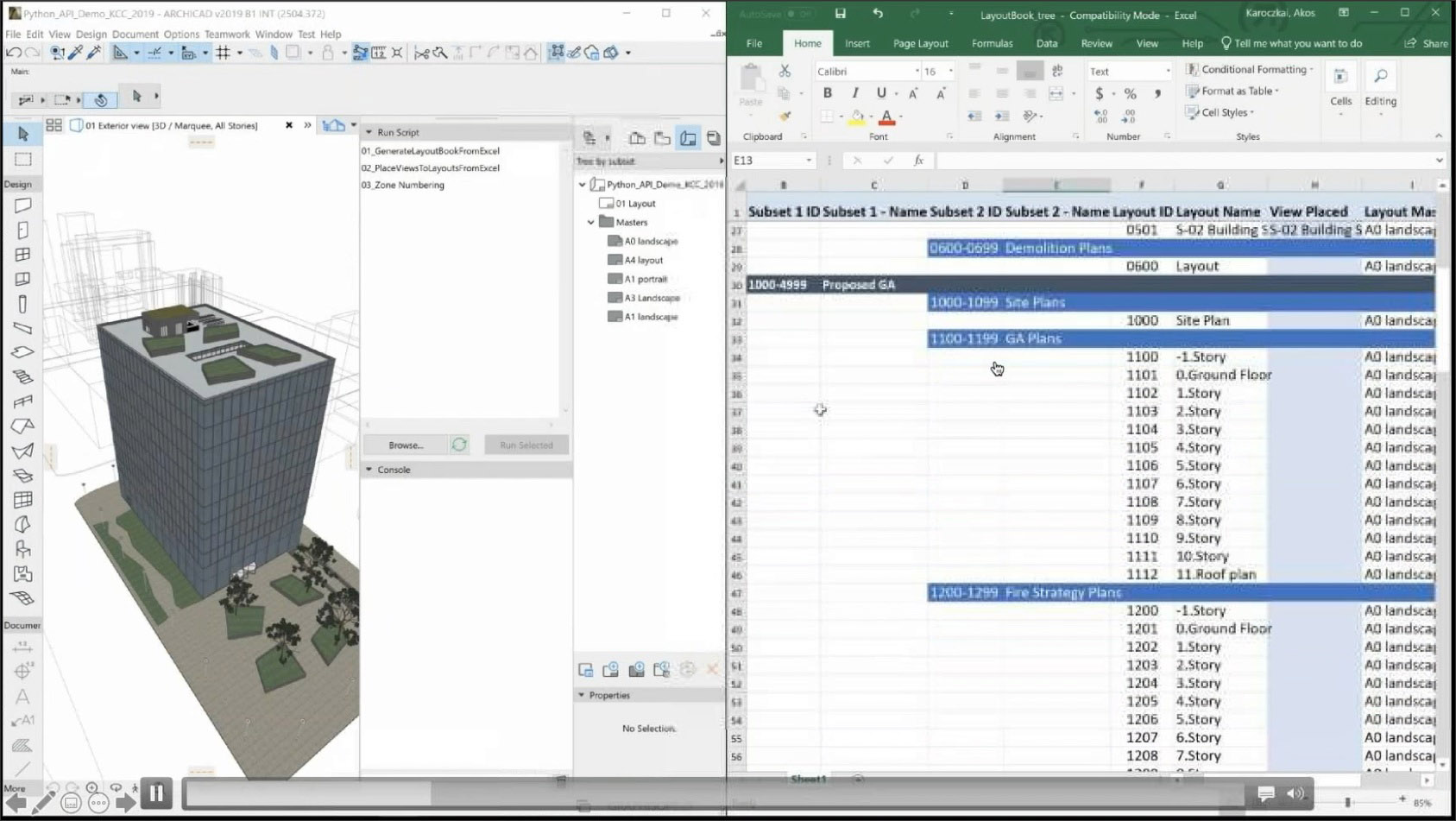Open the Format as Table dropdown
This screenshot has width=1456, height=821.
pyautogui.click(x=1232, y=91)
